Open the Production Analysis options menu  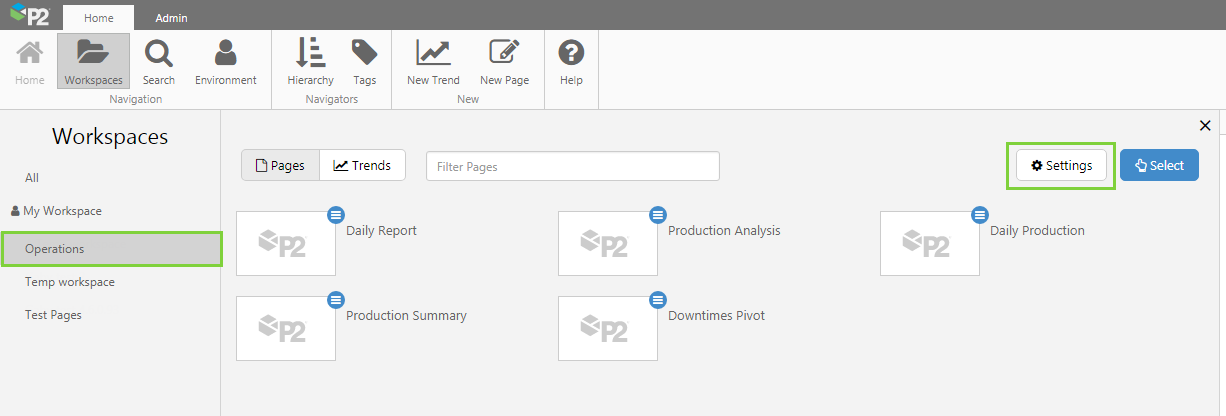click(x=658, y=214)
